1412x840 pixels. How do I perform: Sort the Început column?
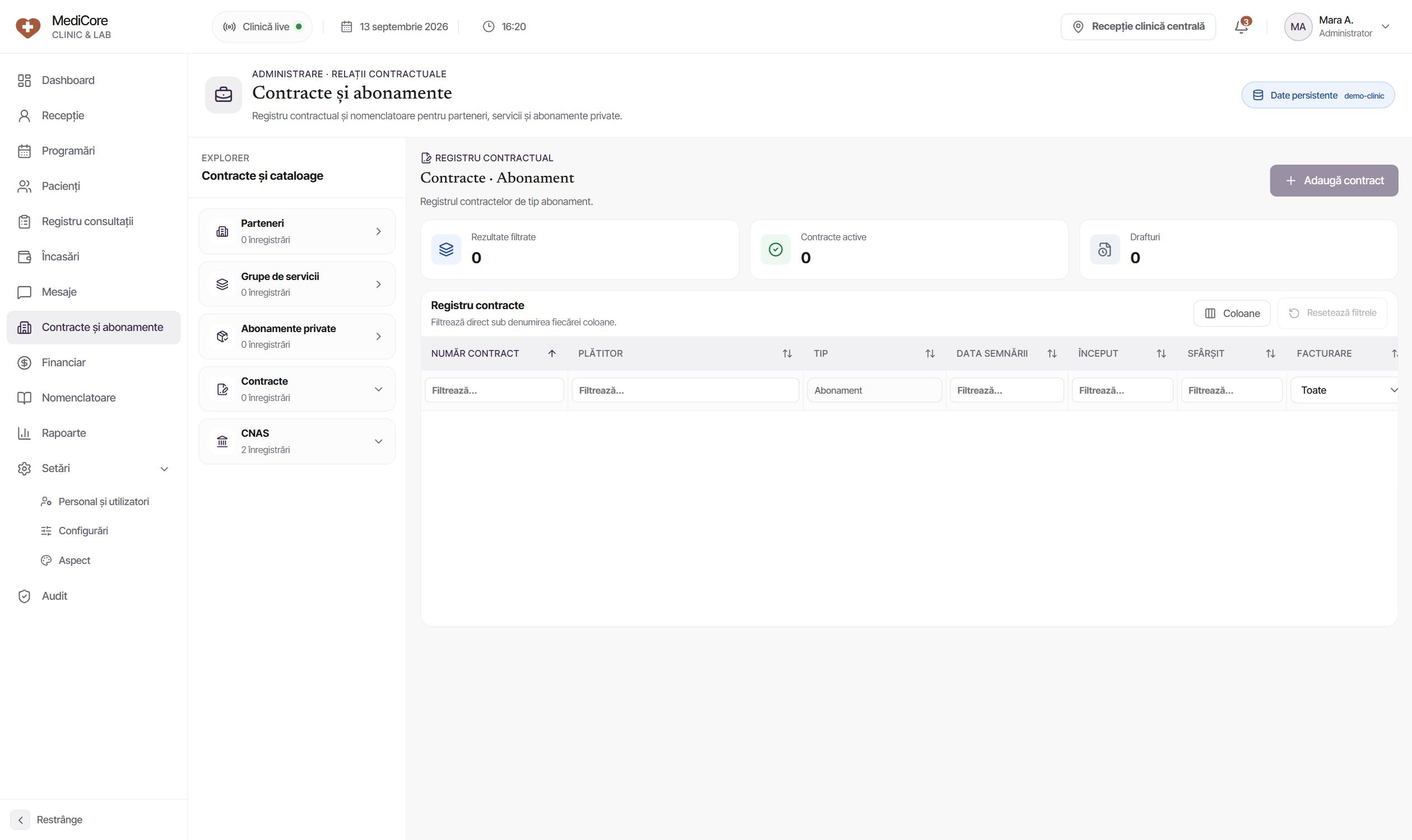point(1160,353)
